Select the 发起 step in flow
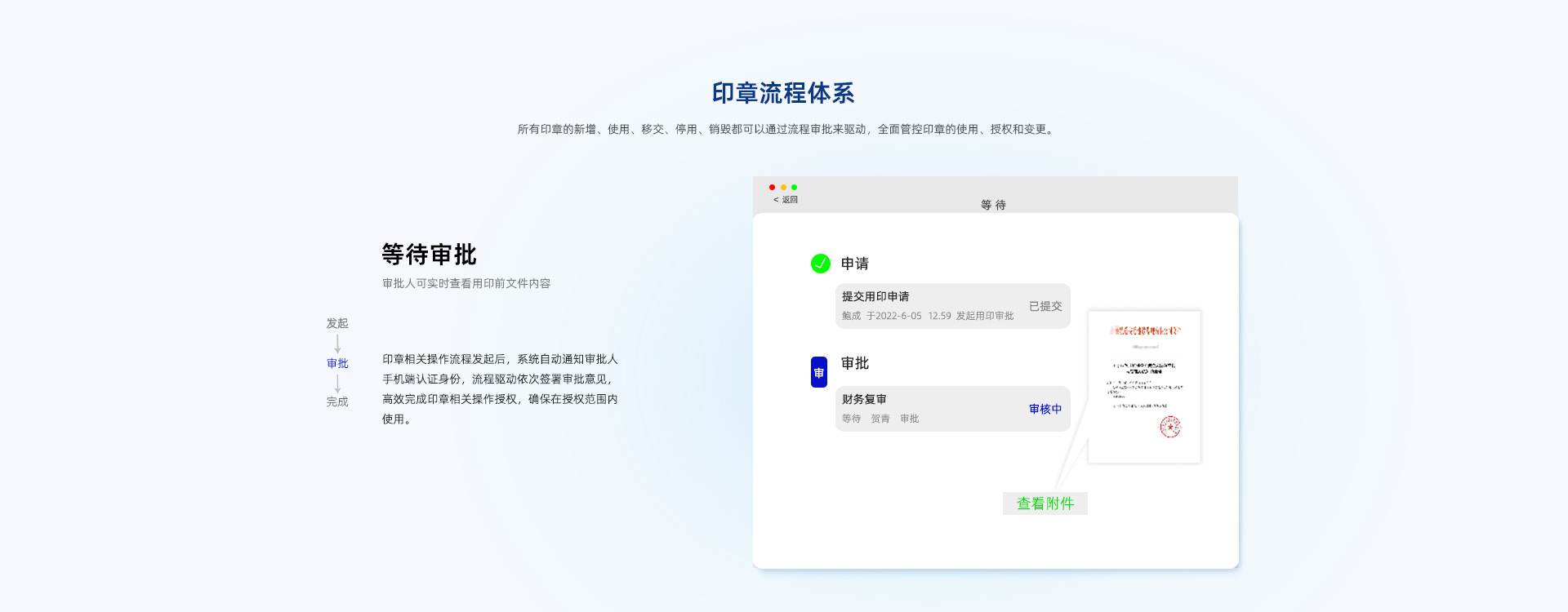 point(337,323)
